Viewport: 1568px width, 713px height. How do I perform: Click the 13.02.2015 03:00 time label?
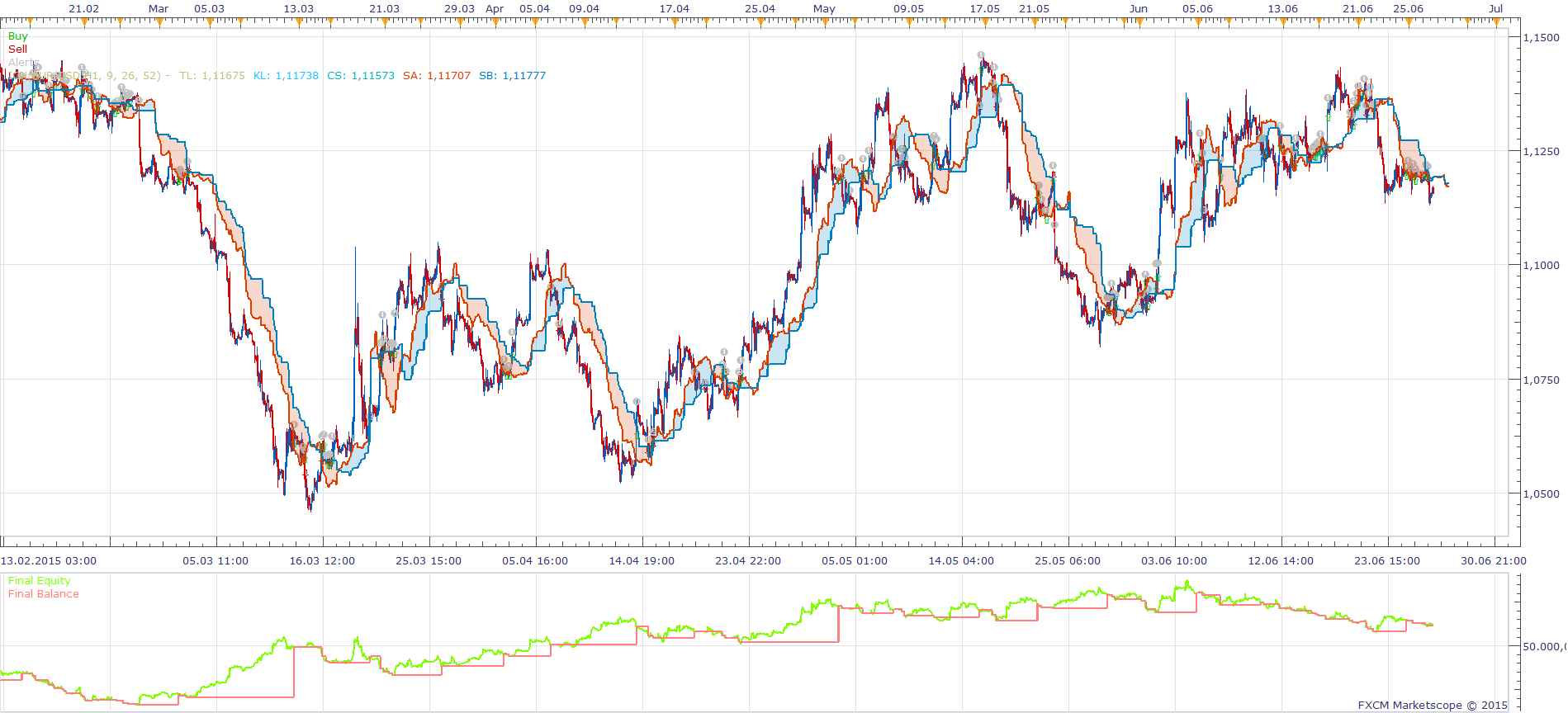click(x=49, y=561)
